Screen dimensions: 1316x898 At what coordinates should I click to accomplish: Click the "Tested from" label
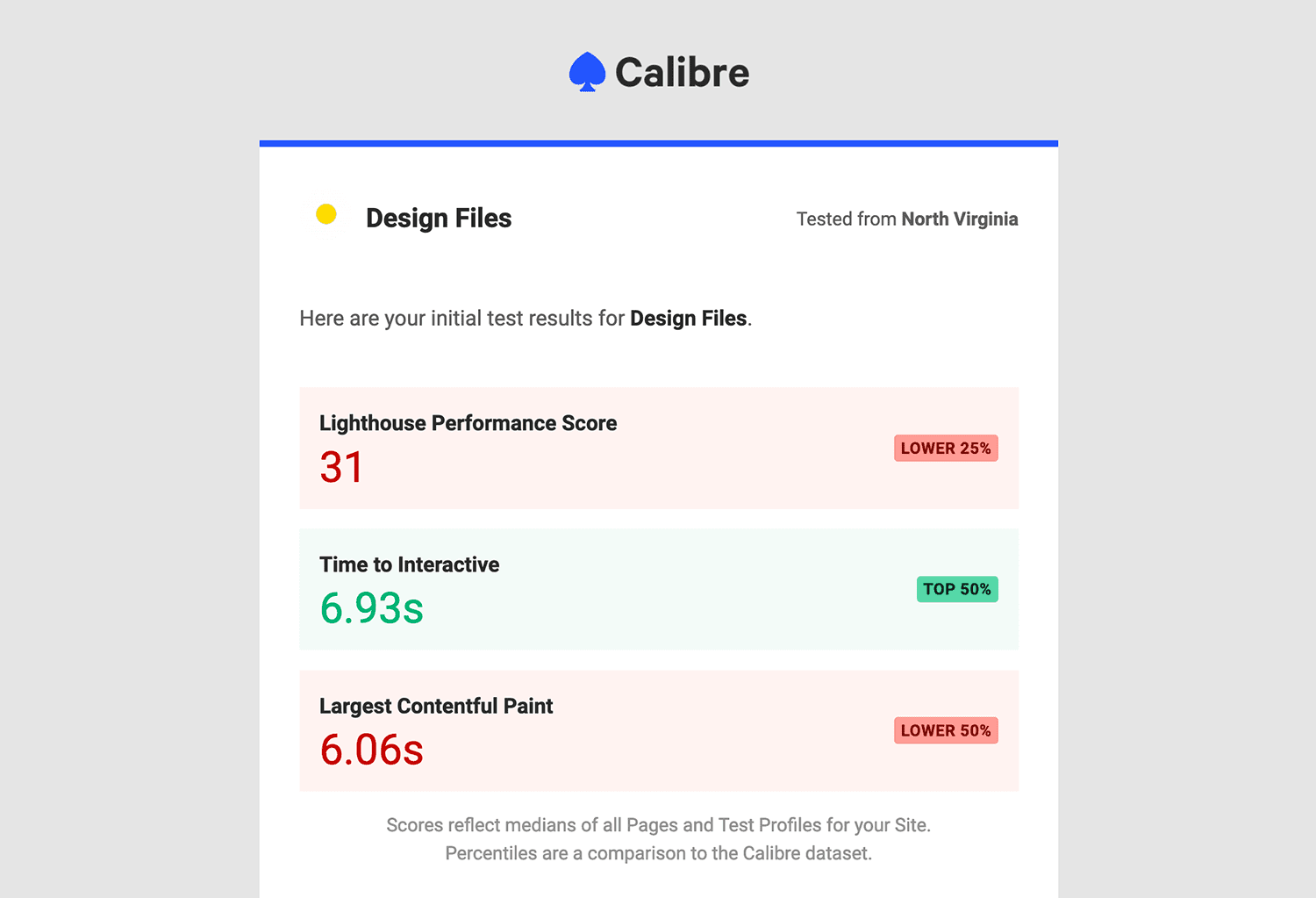846,219
